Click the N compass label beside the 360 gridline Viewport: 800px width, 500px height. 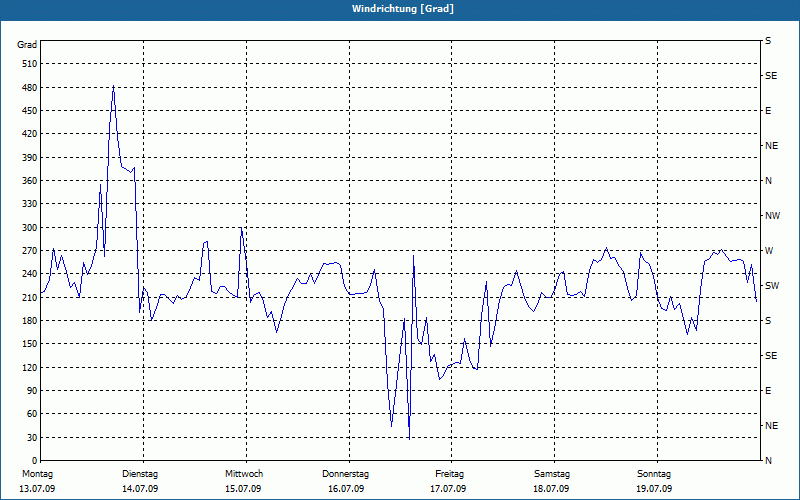coord(768,181)
